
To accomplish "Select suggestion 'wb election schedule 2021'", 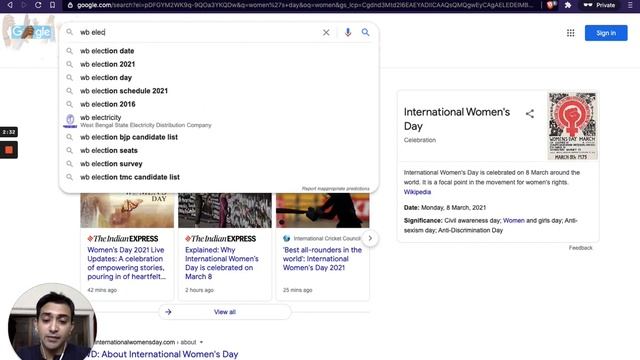I will pyautogui.click(x=219, y=91).
